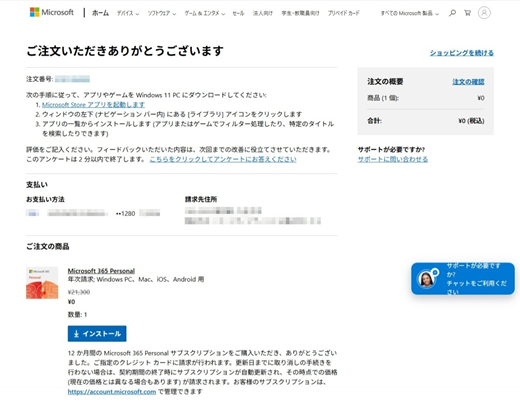Open the 学生・教職員向け navigation item
The height and width of the screenshot is (416, 520).
300,14
